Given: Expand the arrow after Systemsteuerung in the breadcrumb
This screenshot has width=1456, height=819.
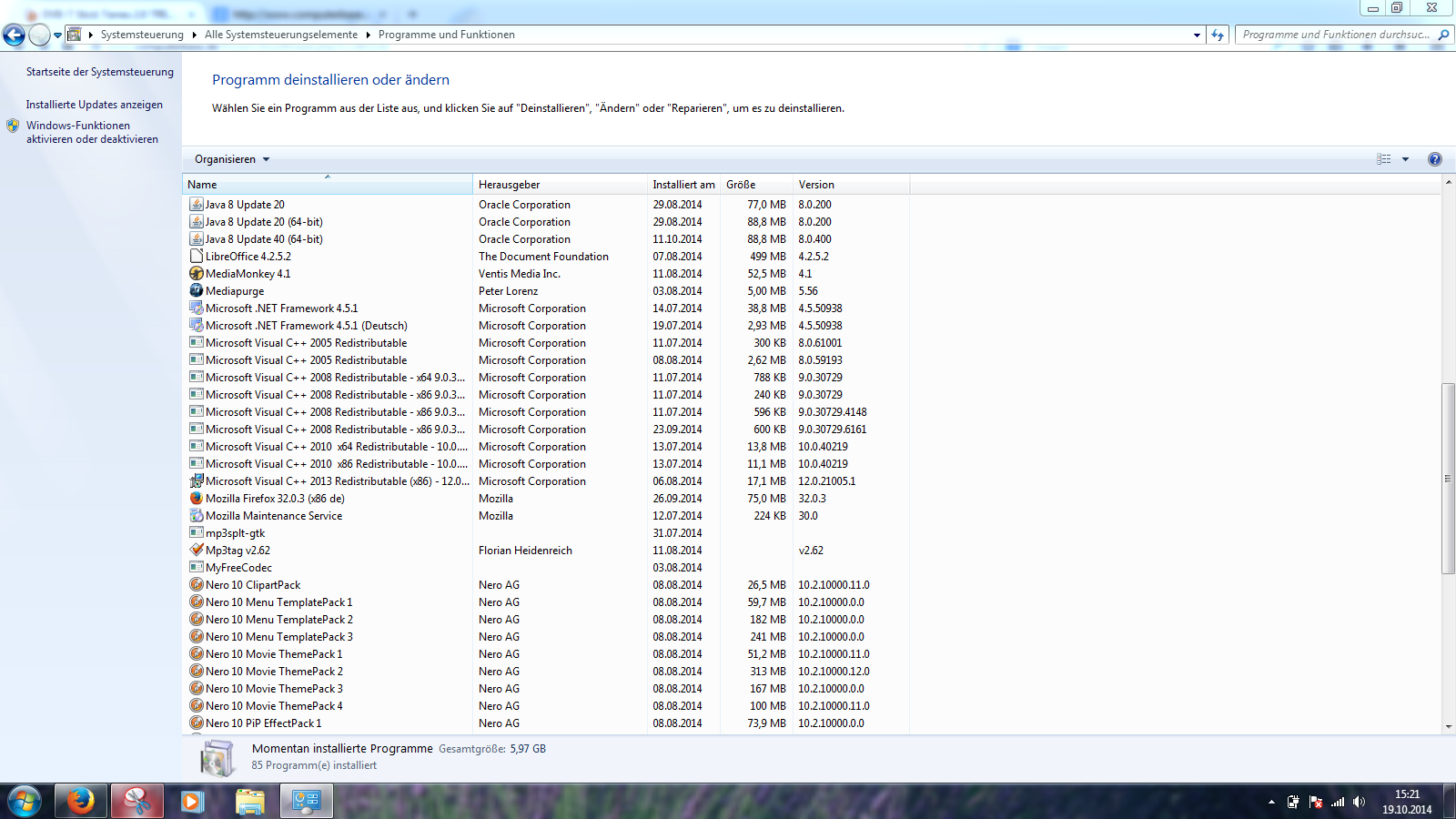Looking at the screenshot, I should pyautogui.click(x=194, y=35).
